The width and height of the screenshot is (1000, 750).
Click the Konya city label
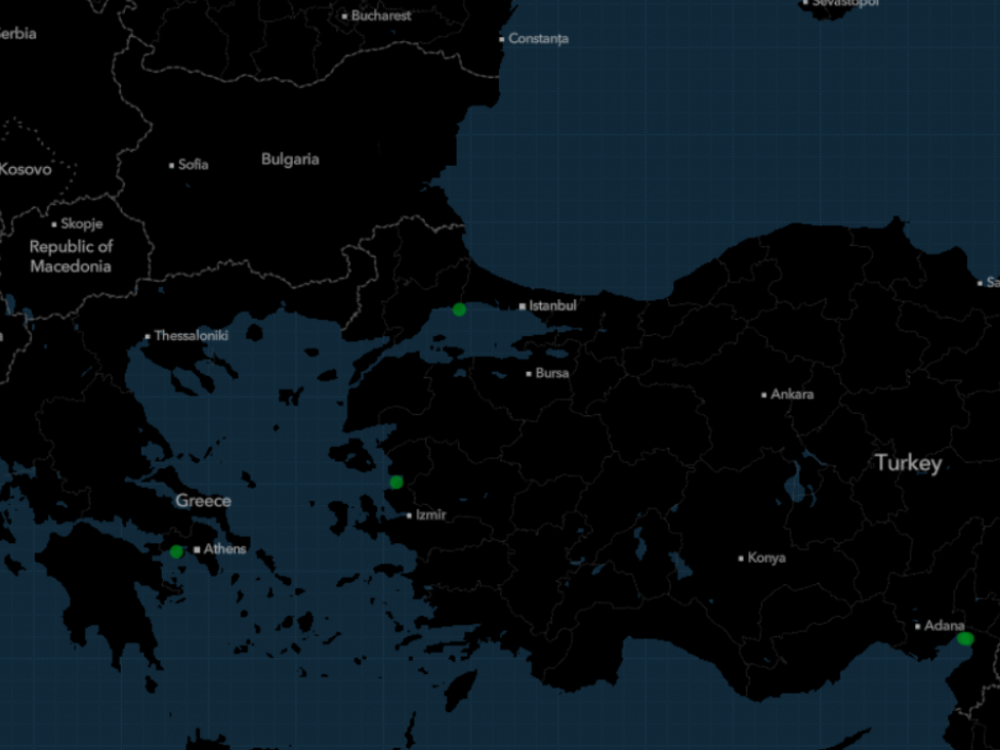click(767, 558)
